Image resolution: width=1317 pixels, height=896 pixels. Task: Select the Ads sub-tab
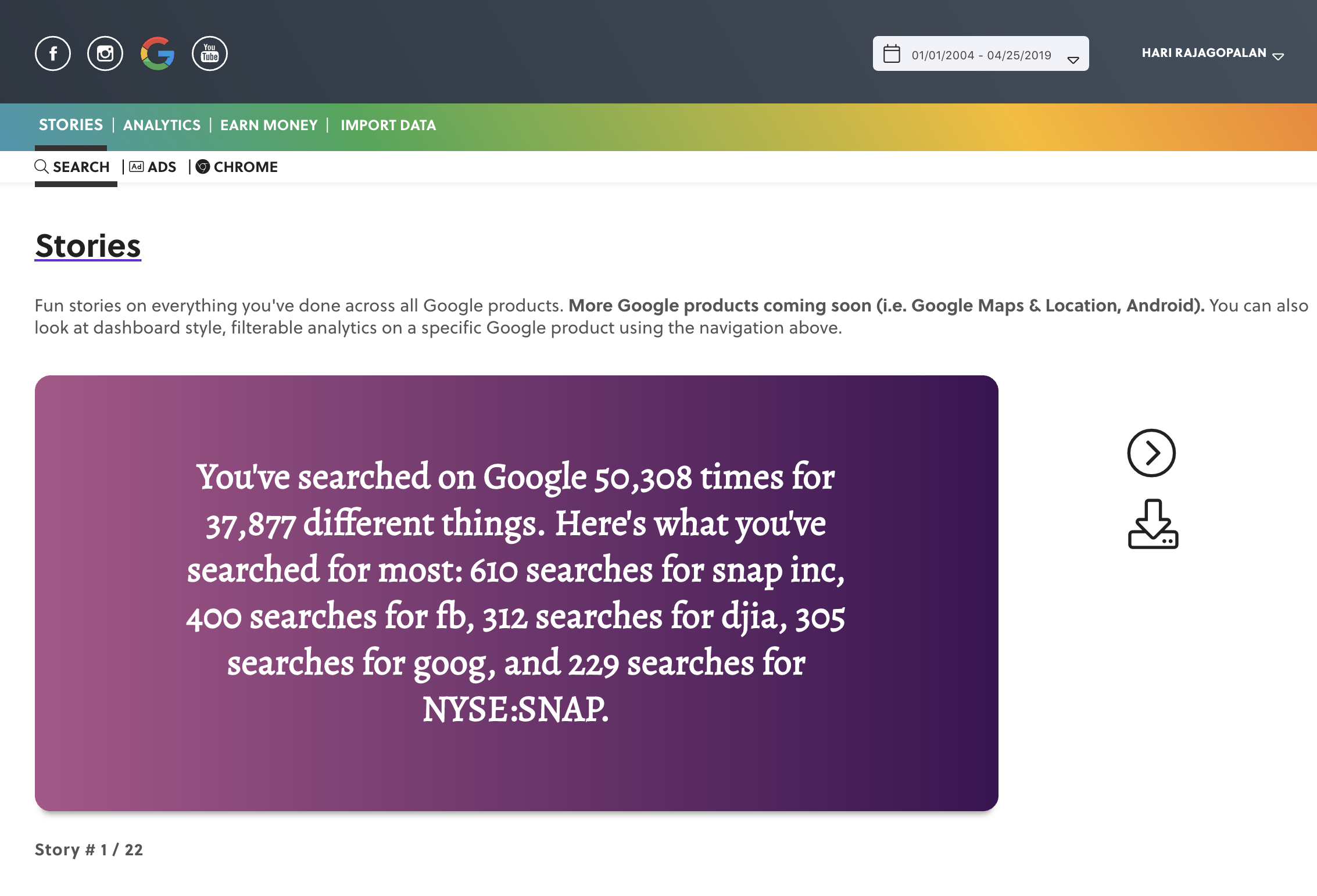click(x=153, y=167)
